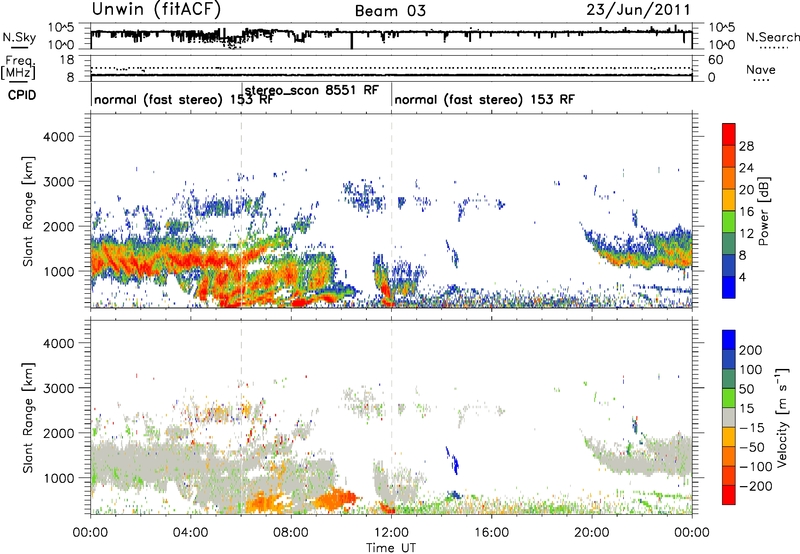Click the "04:00" time tick label
The image size is (800, 554).
(x=191, y=533)
